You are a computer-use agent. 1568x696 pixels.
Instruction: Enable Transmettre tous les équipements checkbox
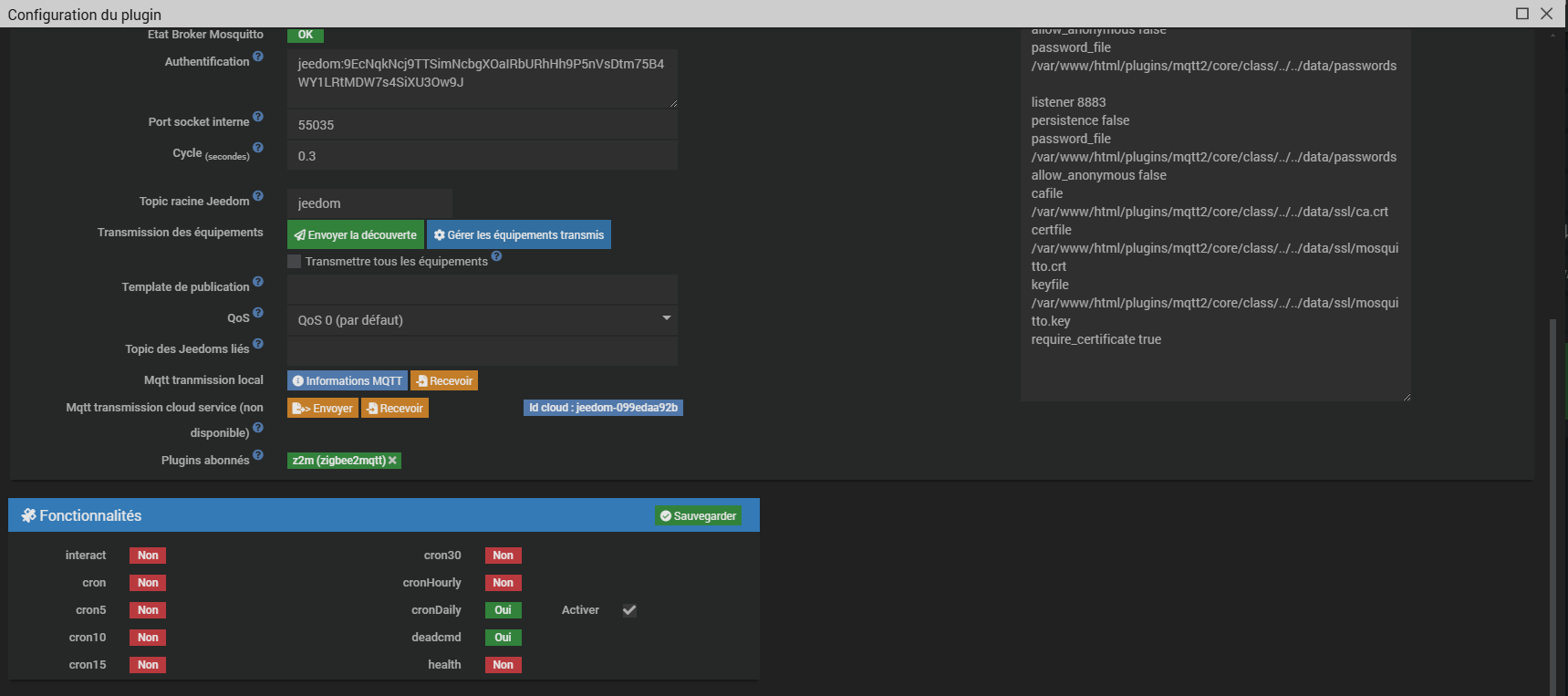(x=295, y=262)
